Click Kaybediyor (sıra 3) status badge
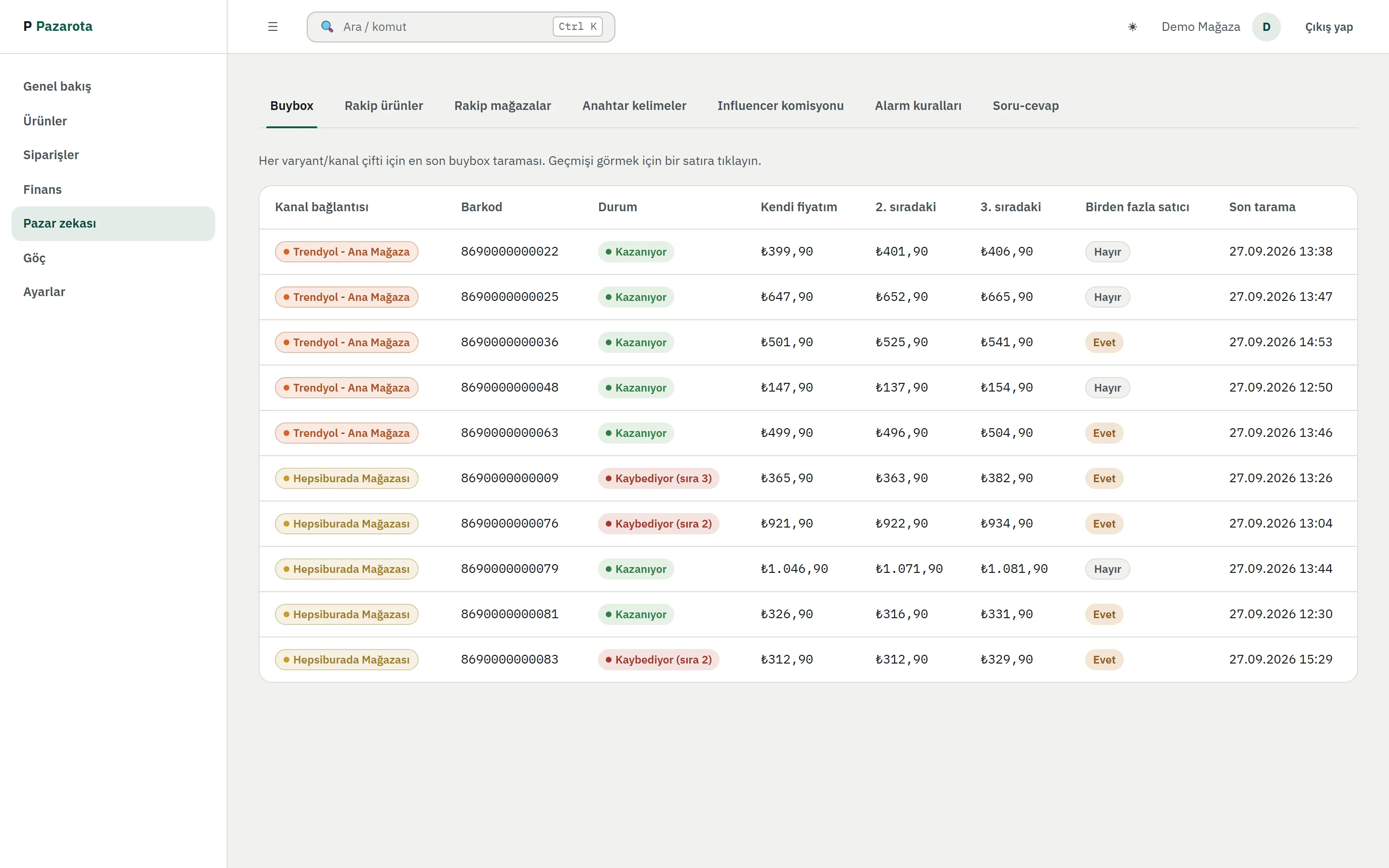 [658, 479]
